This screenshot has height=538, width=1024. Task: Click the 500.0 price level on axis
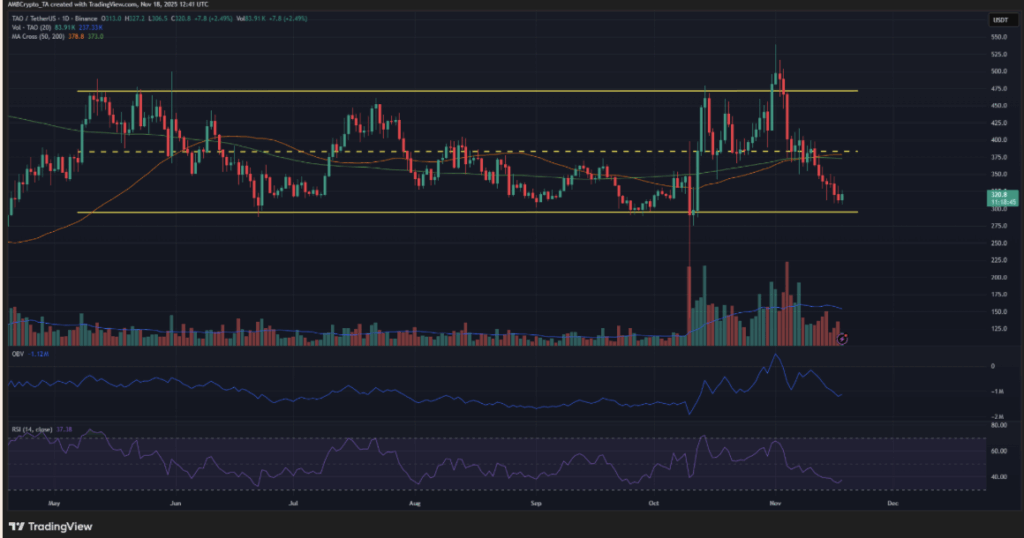999,72
